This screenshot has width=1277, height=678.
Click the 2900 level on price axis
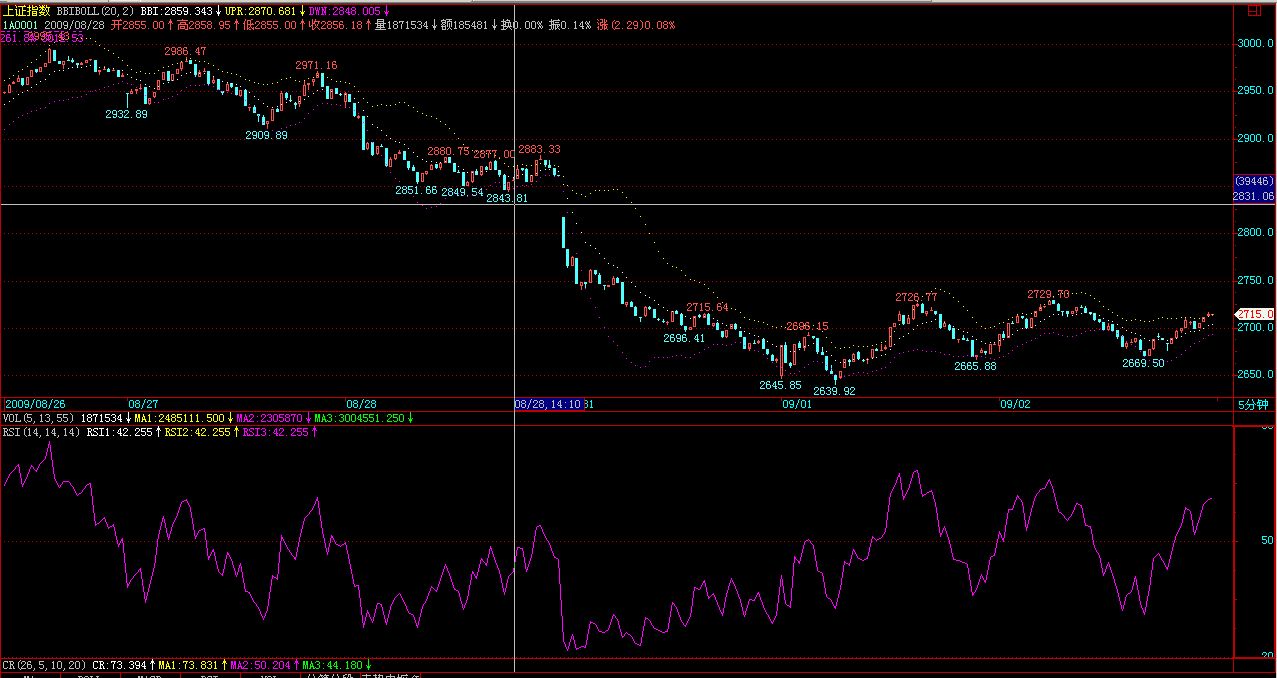point(1254,138)
